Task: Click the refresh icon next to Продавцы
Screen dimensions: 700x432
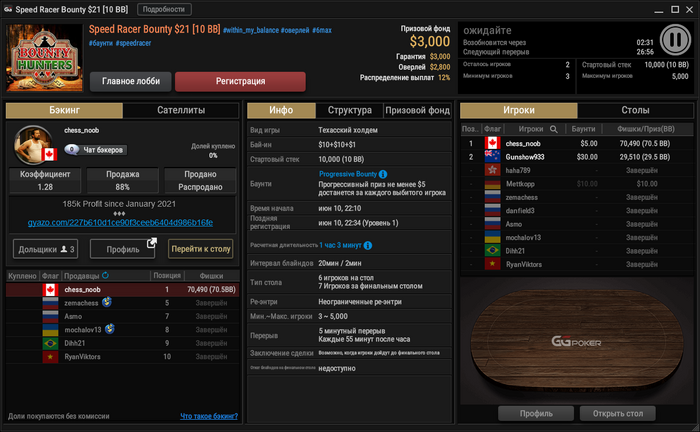Action: [x=105, y=275]
